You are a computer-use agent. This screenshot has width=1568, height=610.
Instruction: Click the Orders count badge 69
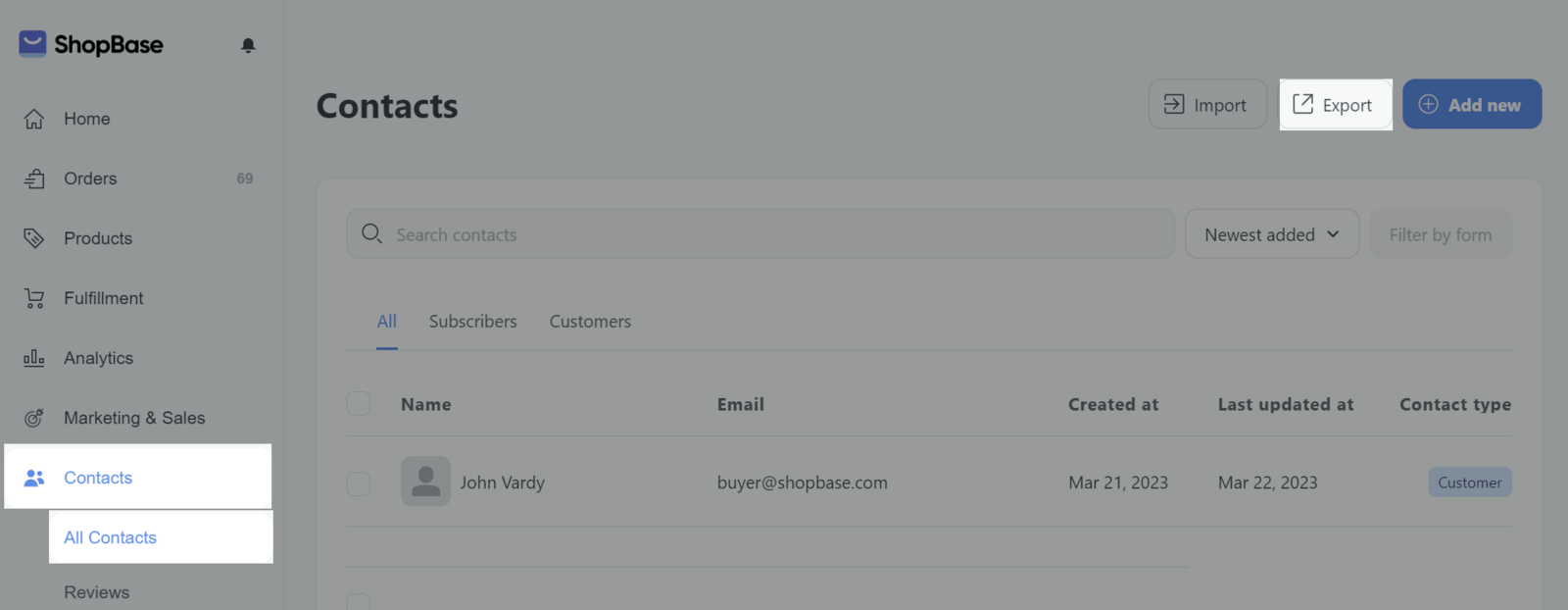(245, 178)
